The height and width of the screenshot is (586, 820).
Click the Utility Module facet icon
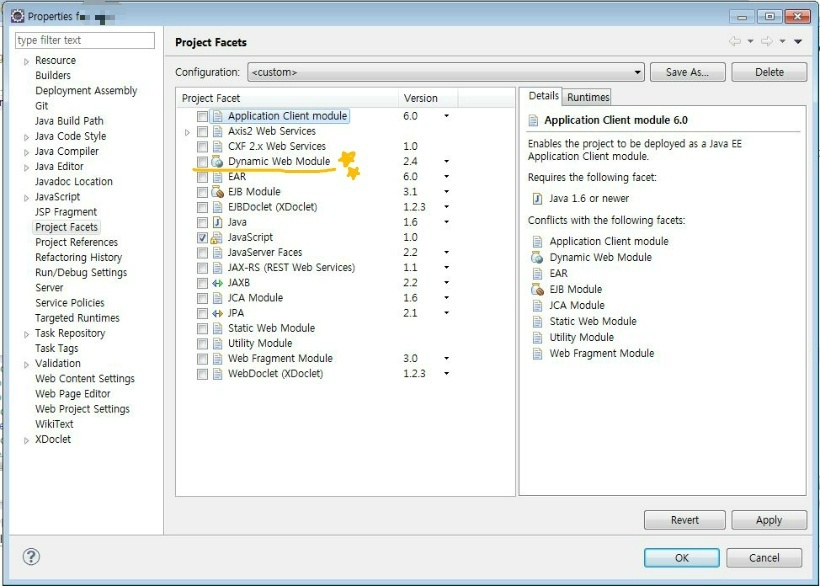pyautogui.click(x=218, y=344)
